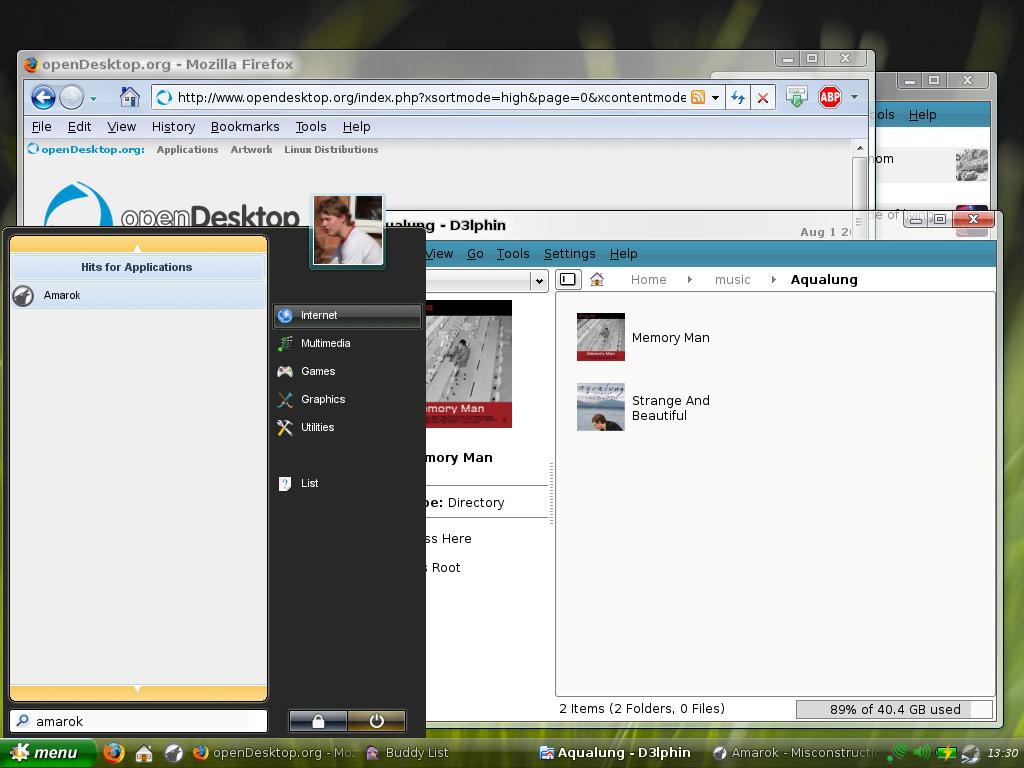Click the openDesktop.org bookmark link

pyautogui.click(x=86, y=150)
